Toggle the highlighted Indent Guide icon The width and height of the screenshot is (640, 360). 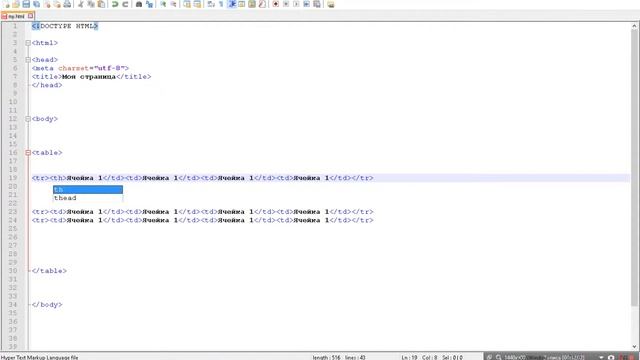[231, 4]
